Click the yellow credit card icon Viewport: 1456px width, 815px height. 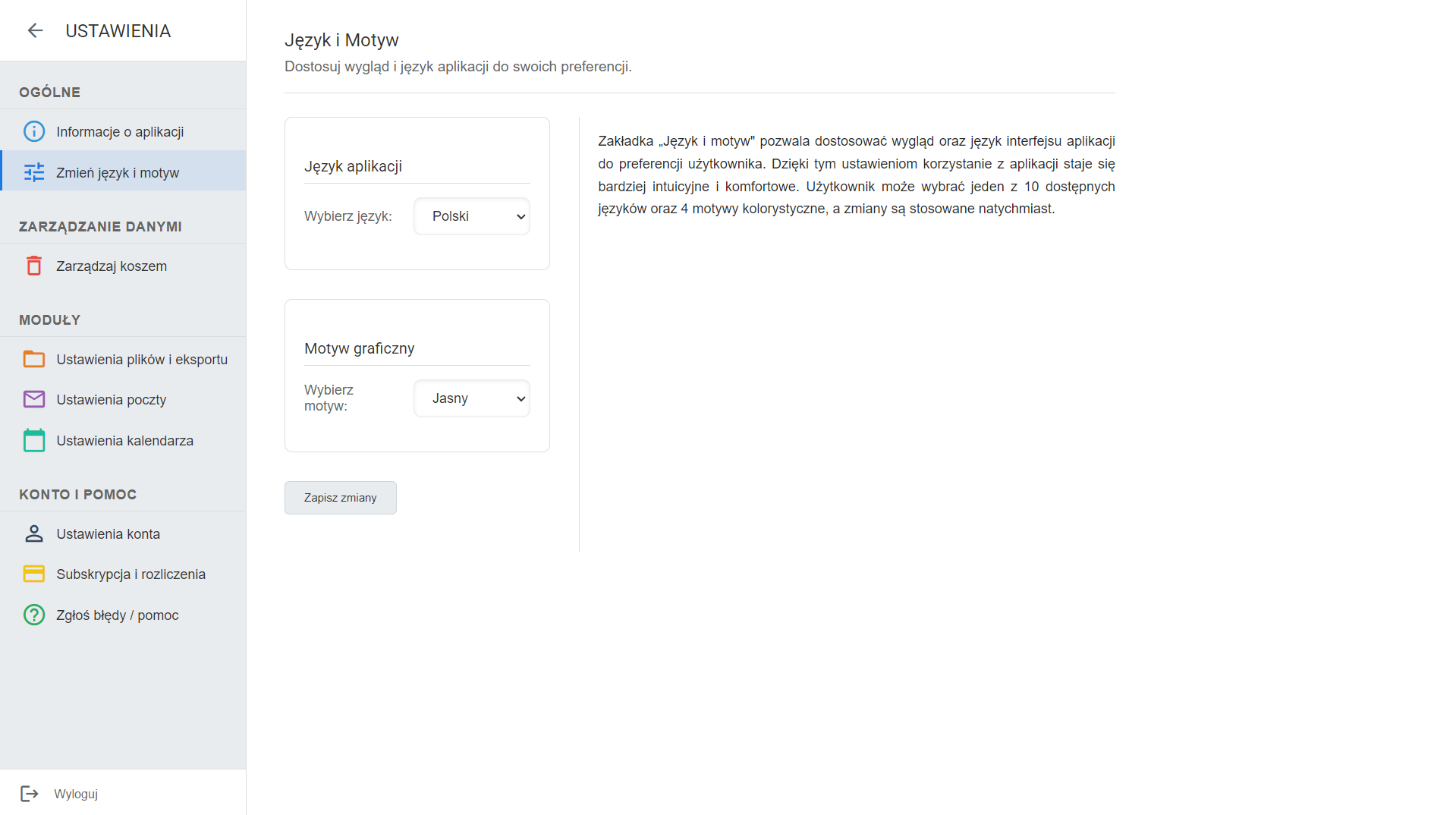coord(34,574)
